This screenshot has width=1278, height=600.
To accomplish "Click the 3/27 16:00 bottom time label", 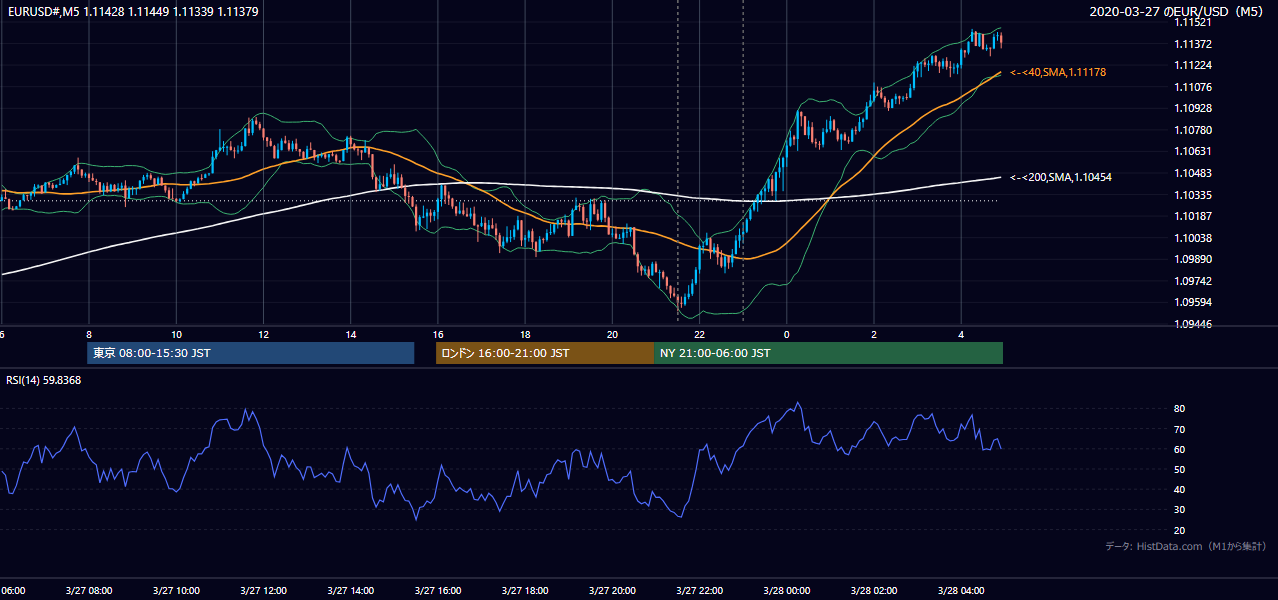I will [438, 590].
